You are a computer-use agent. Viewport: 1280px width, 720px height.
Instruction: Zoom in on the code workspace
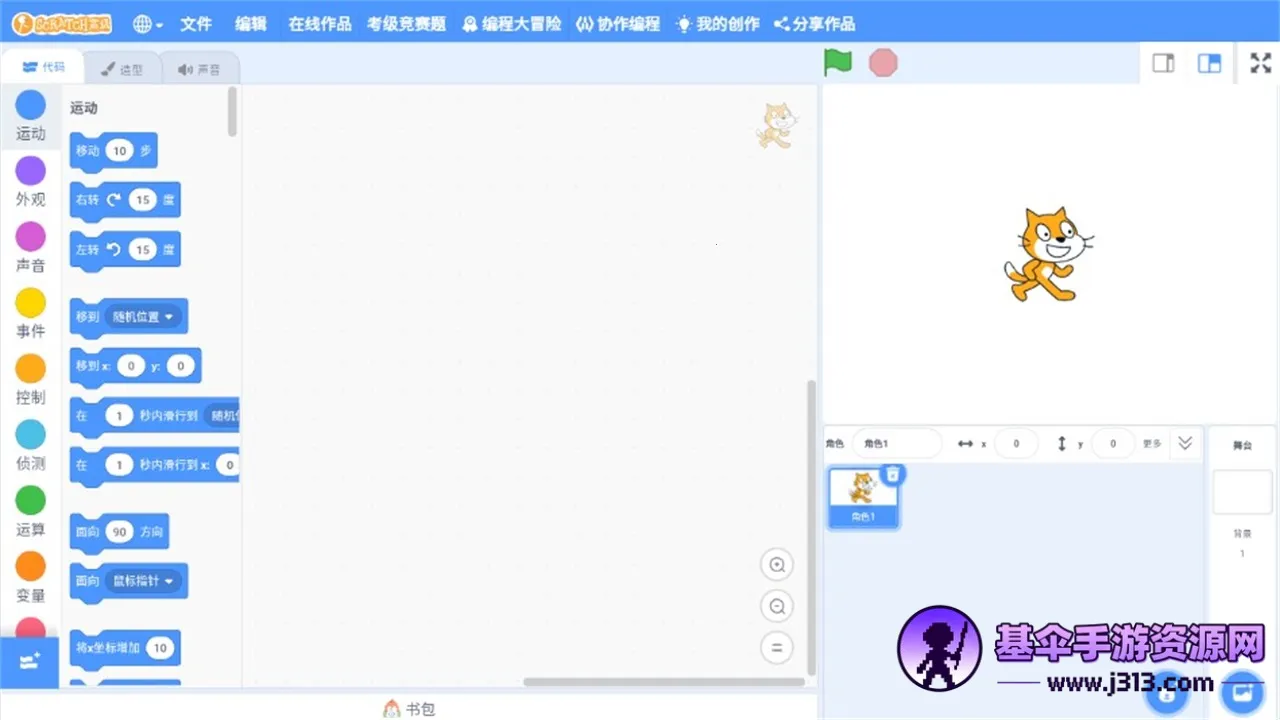point(776,565)
